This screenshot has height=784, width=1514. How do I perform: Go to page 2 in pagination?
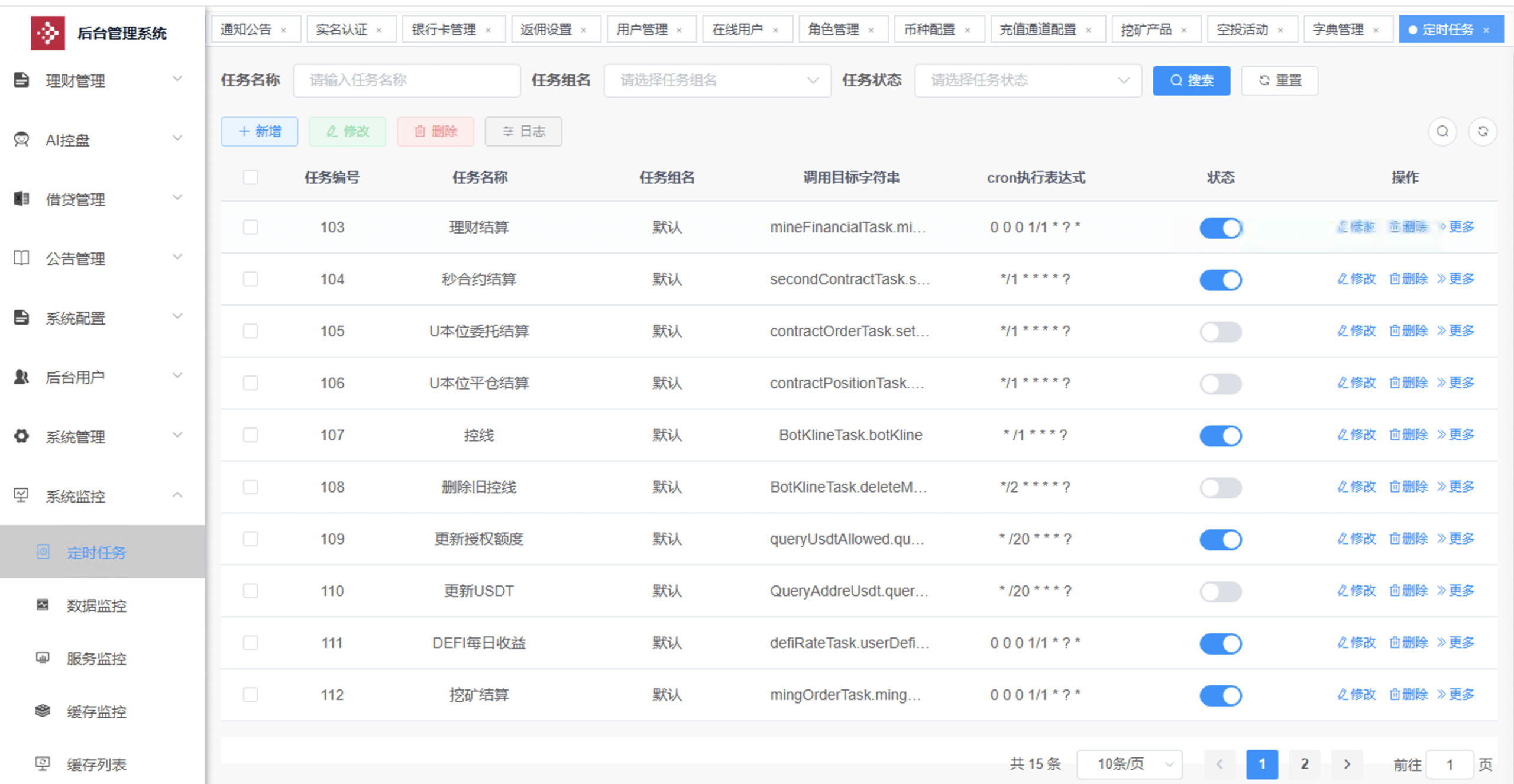[x=1304, y=764]
